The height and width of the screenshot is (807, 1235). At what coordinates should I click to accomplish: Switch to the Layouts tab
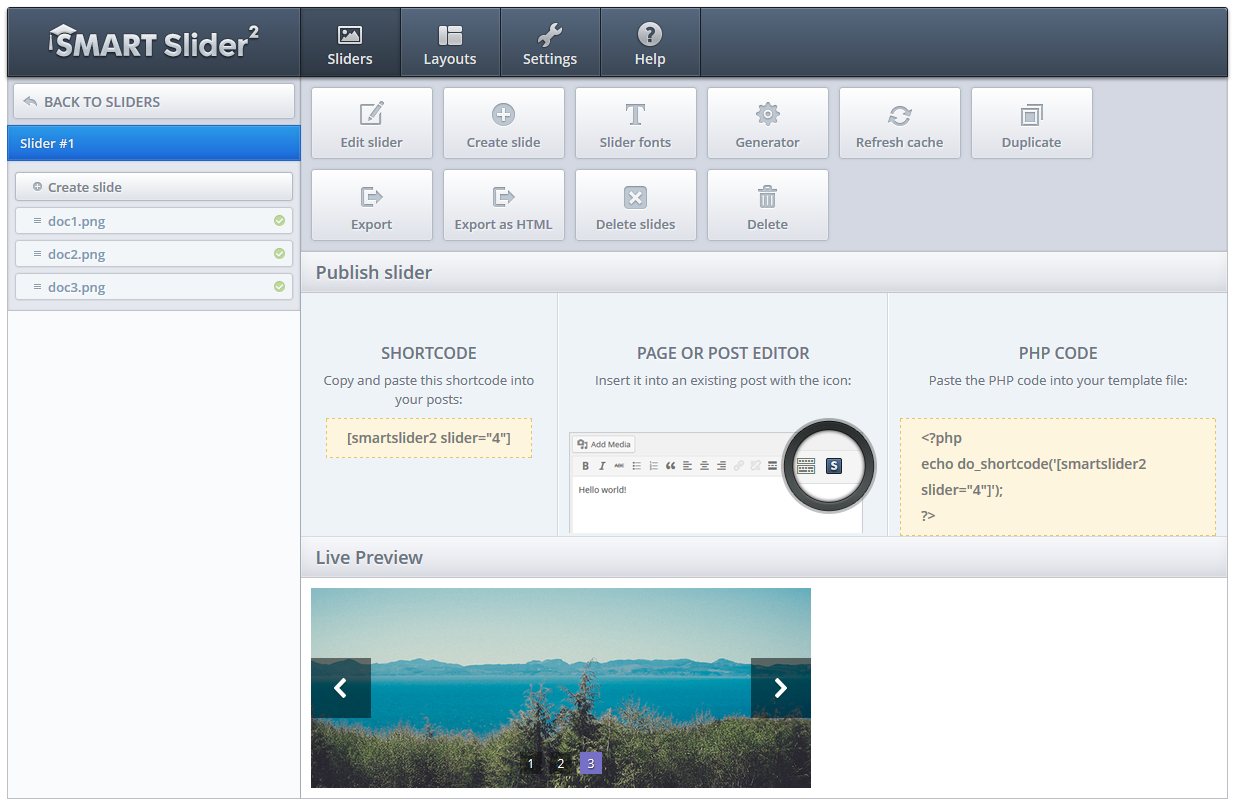tap(450, 43)
